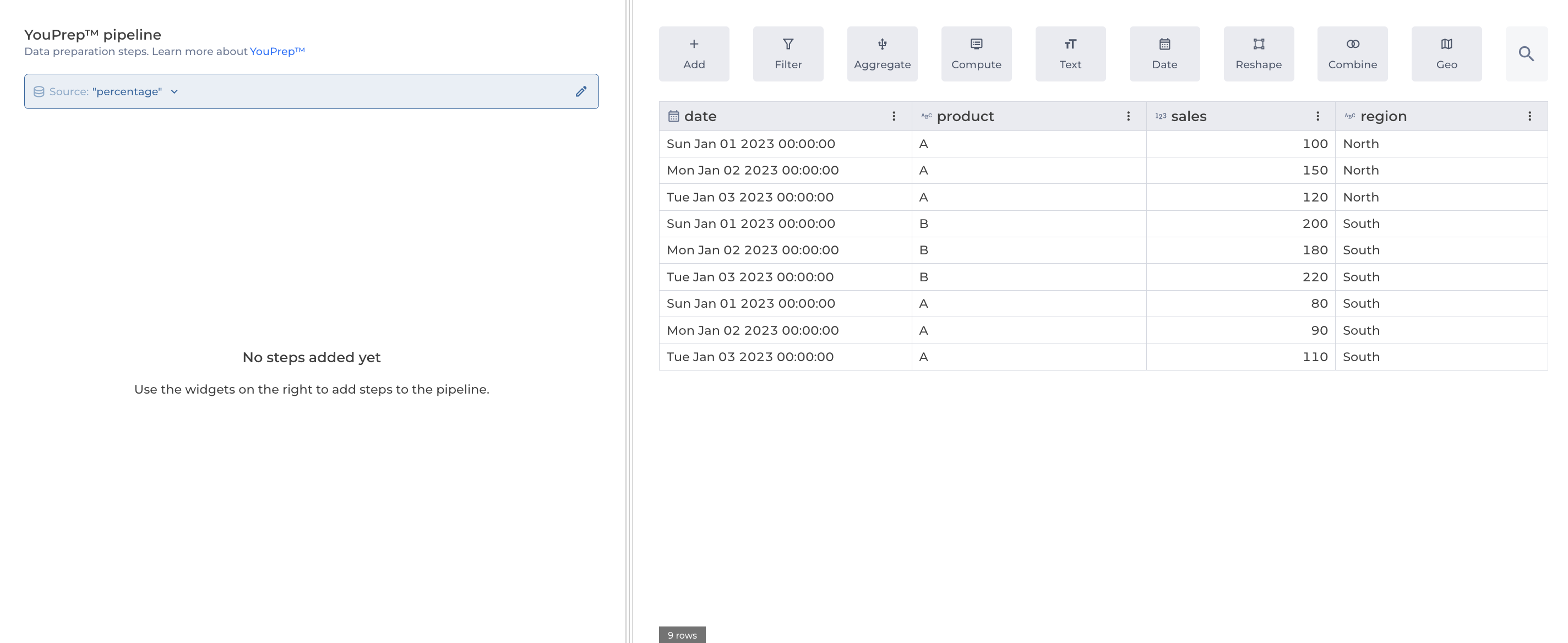Screen dimensions: 1568x643
Task: Open the Geo widget
Action: coord(1446,53)
